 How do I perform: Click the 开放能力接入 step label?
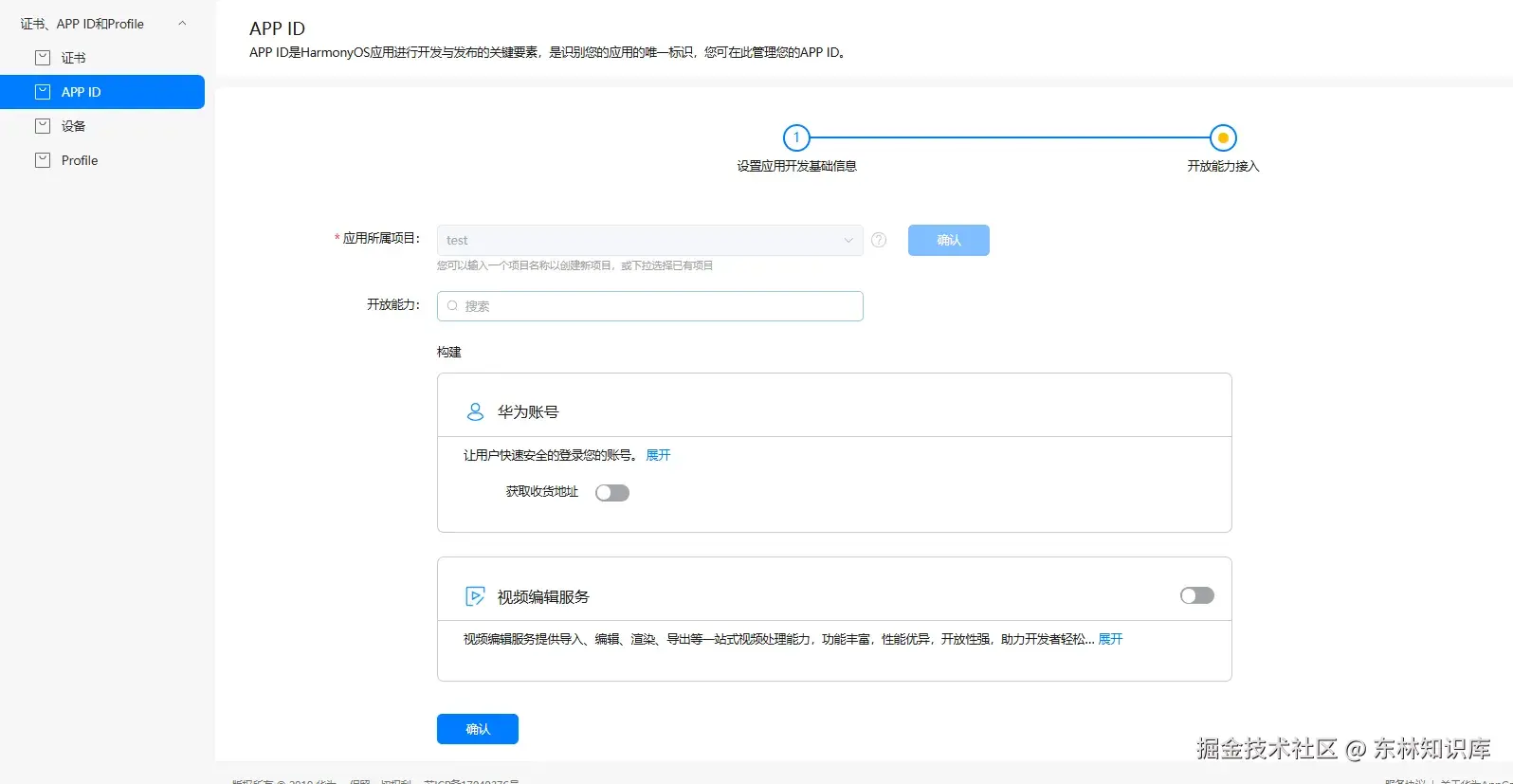[1223, 166]
